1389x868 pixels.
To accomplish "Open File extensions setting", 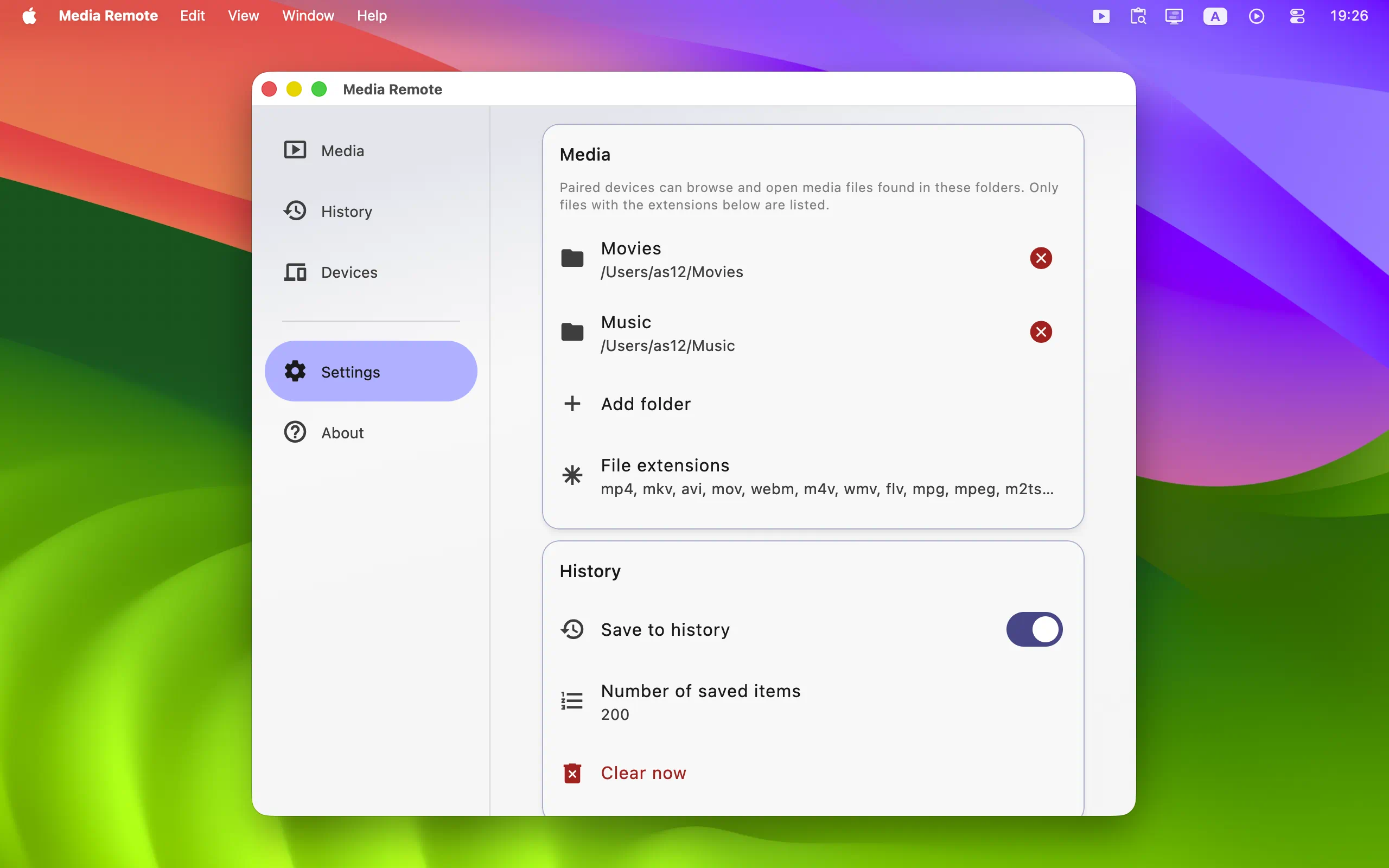I will click(x=813, y=476).
